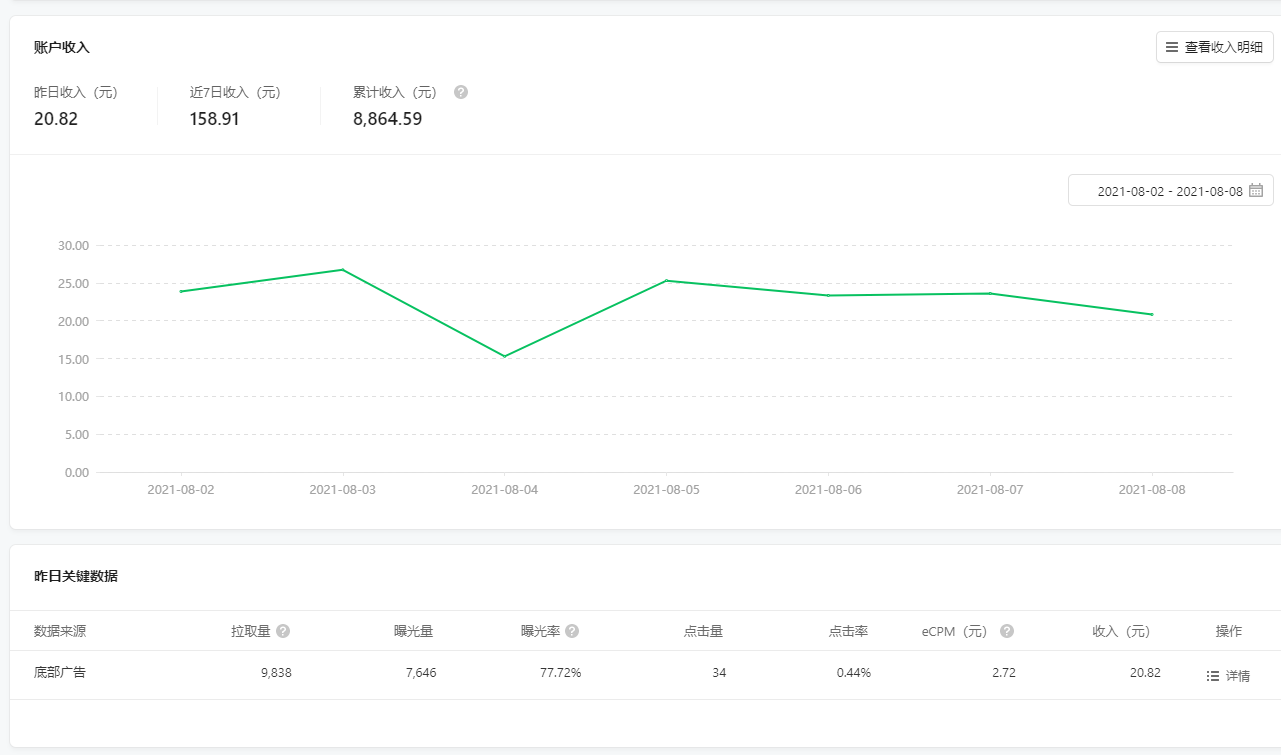The height and width of the screenshot is (755, 1281).
Task: Click the calendar icon in date picker
Action: pos(1256,190)
